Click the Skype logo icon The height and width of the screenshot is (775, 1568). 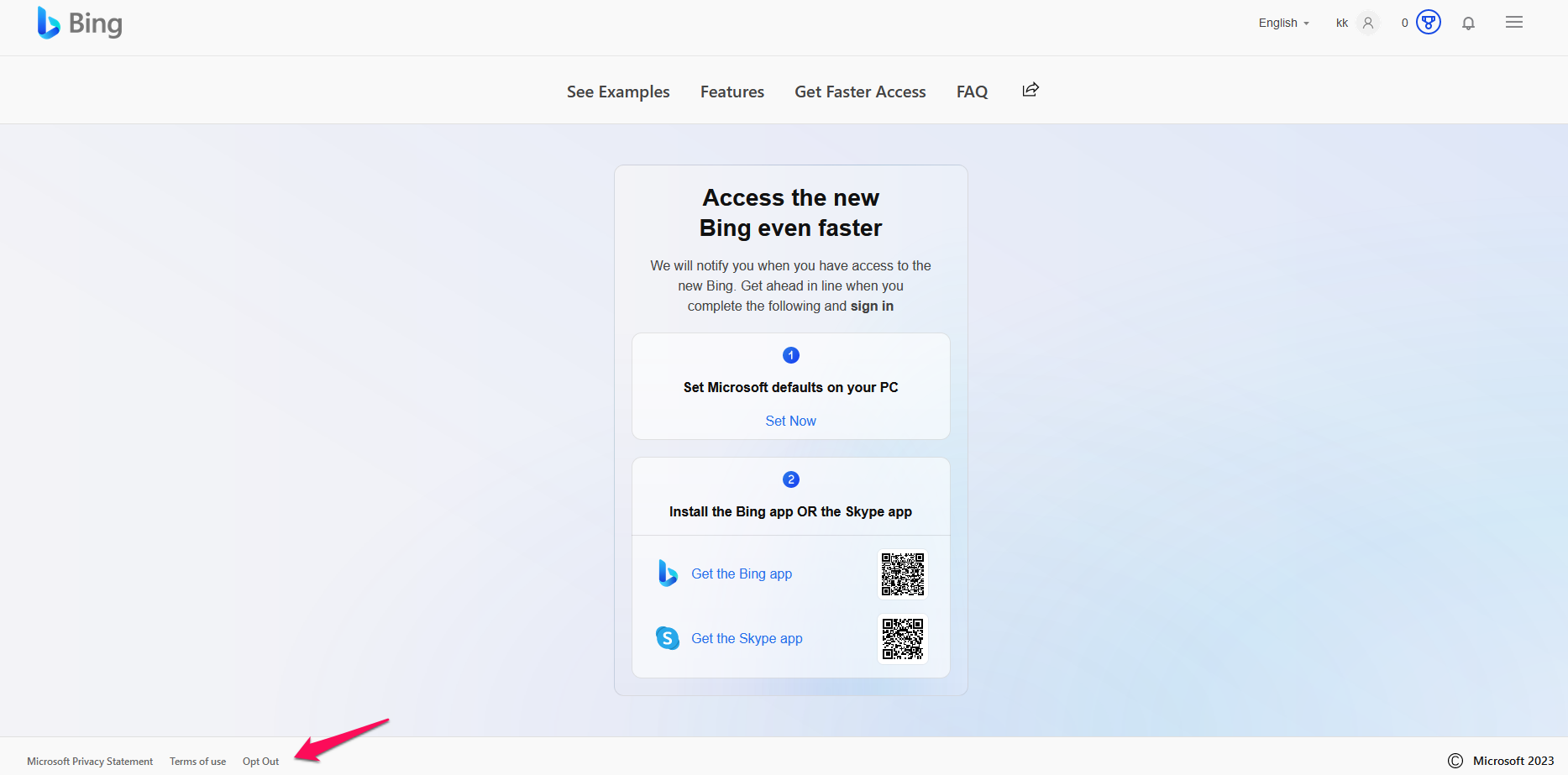point(668,638)
